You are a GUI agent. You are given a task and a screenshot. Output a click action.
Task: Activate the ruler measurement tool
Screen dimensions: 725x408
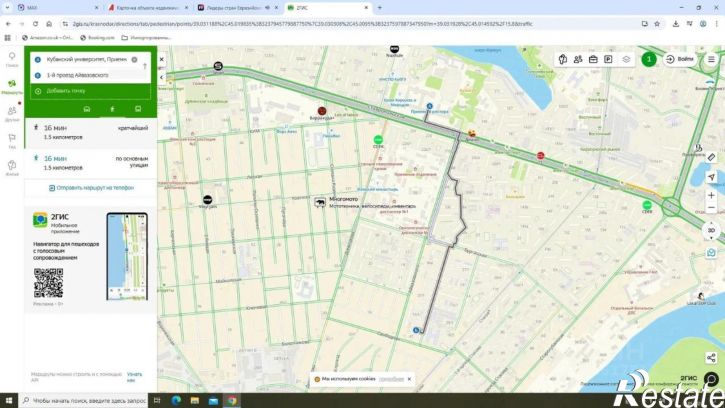pyautogui.click(x=711, y=158)
